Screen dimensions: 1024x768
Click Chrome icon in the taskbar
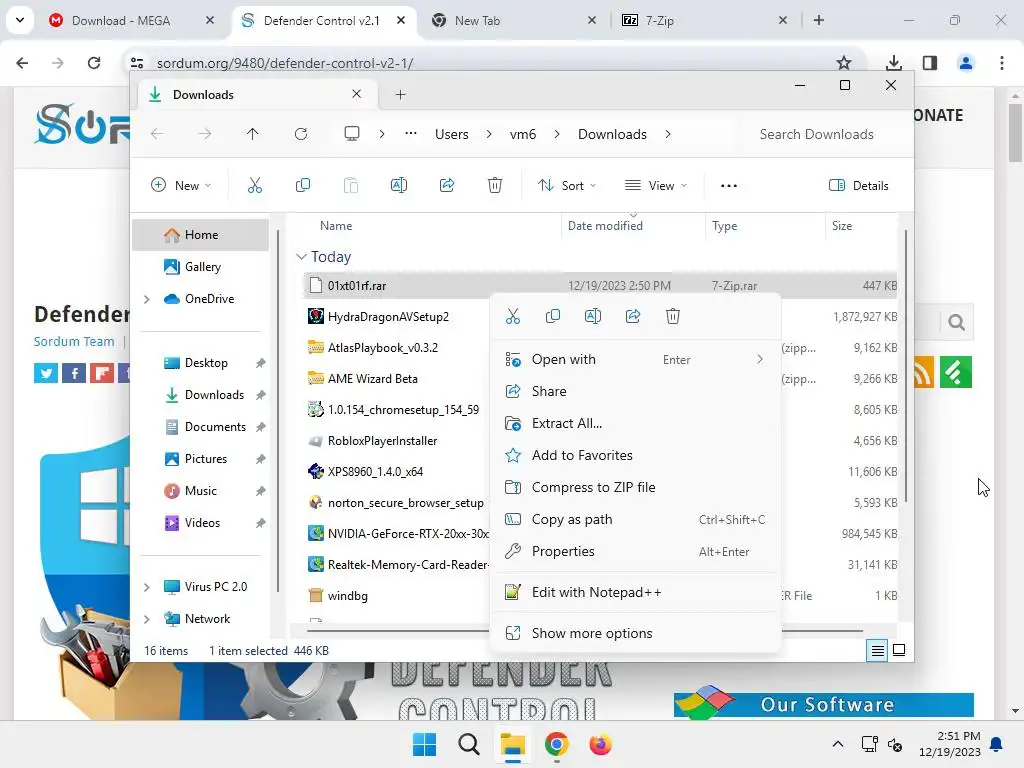pos(556,744)
